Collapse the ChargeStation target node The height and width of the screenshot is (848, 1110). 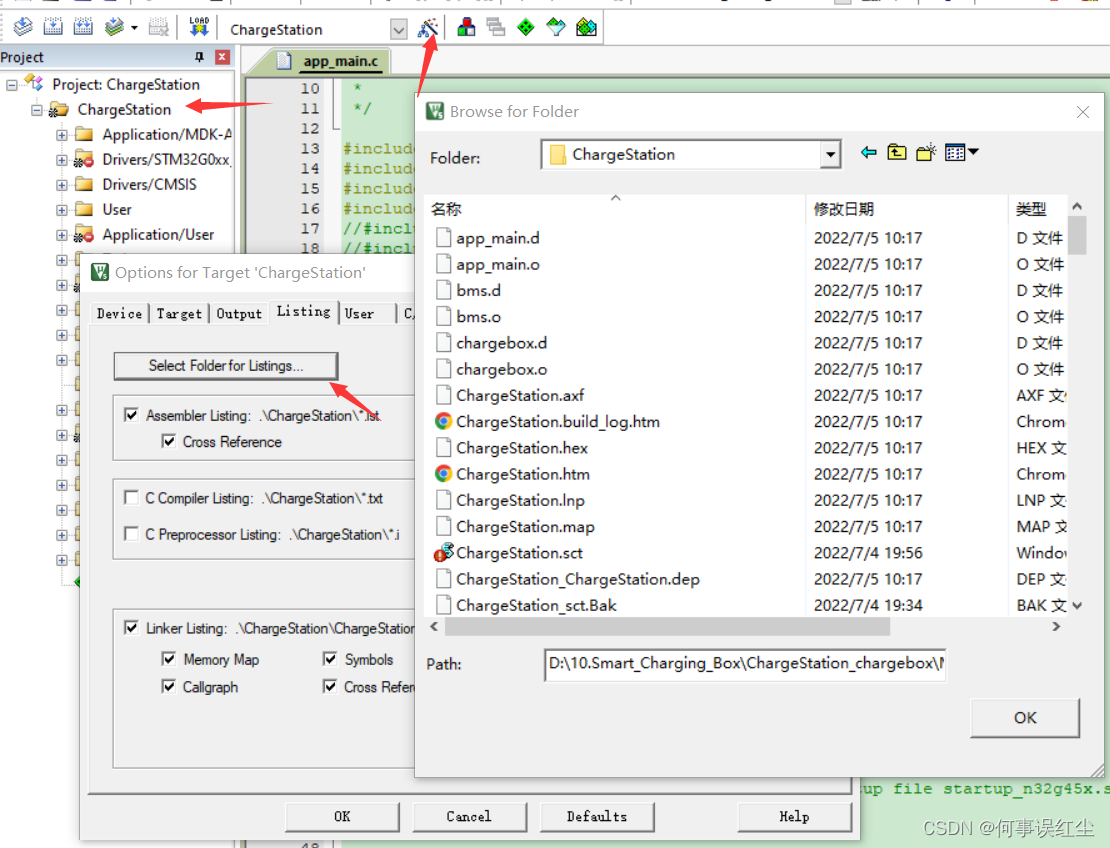coord(37,110)
